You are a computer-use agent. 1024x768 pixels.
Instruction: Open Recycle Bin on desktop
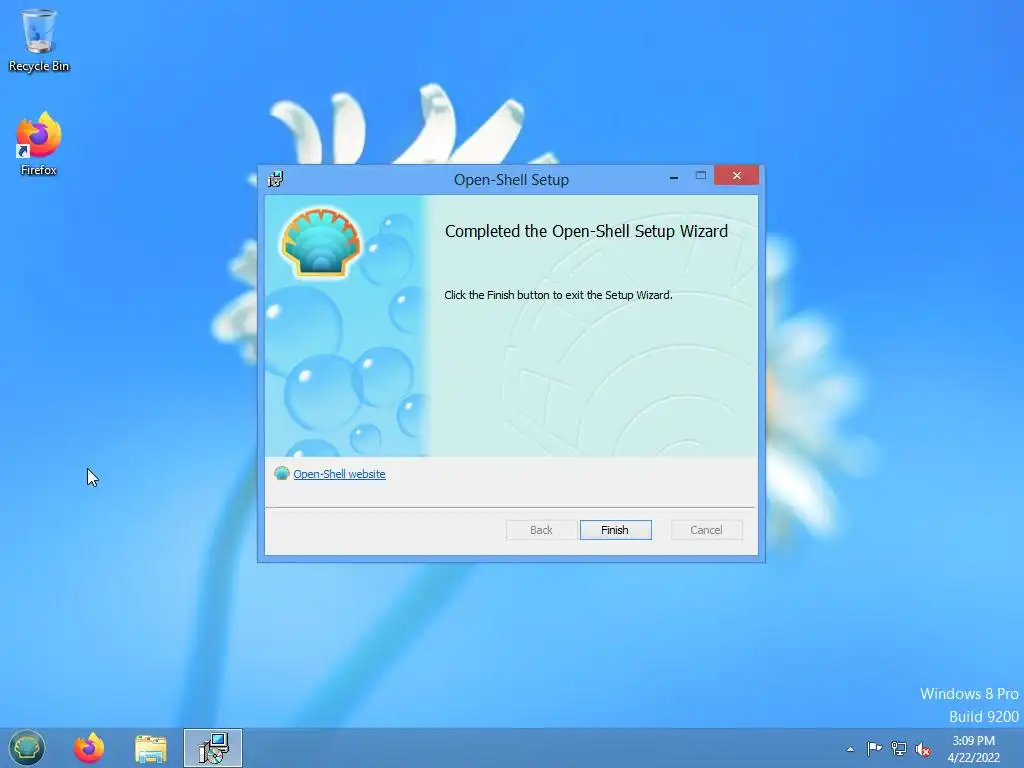click(x=39, y=40)
